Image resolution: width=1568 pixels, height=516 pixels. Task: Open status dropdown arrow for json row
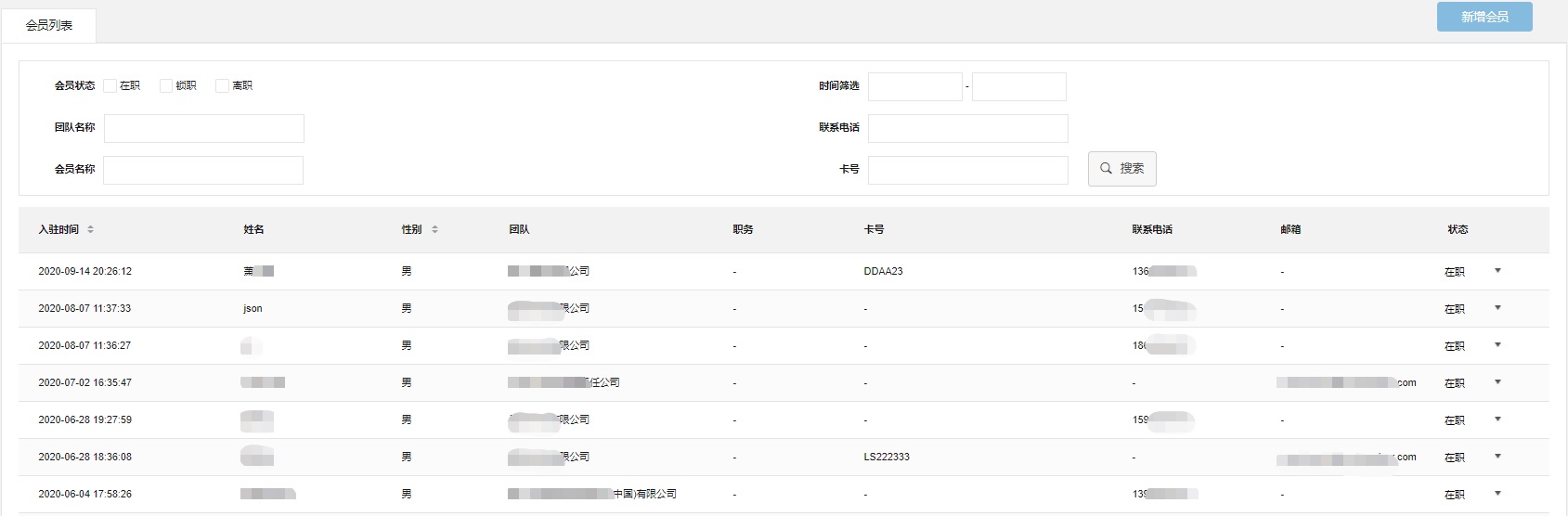click(1497, 308)
